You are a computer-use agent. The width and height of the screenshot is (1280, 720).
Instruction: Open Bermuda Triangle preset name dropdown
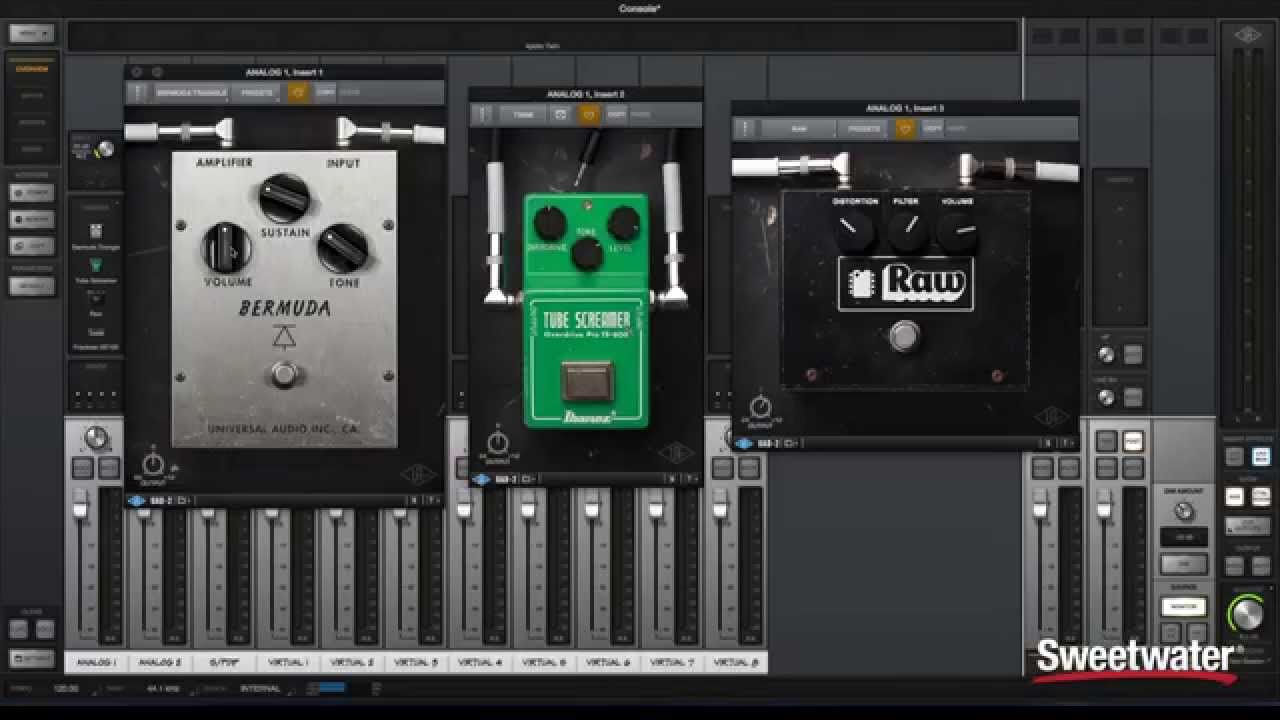click(191, 92)
